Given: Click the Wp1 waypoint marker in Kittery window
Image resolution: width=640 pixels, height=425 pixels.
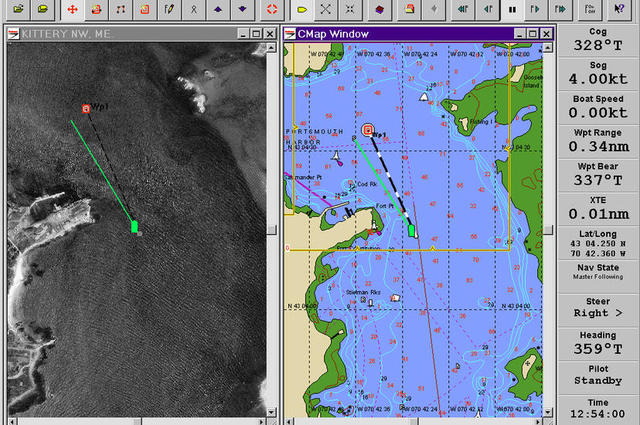Looking at the screenshot, I should tap(86, 109).
